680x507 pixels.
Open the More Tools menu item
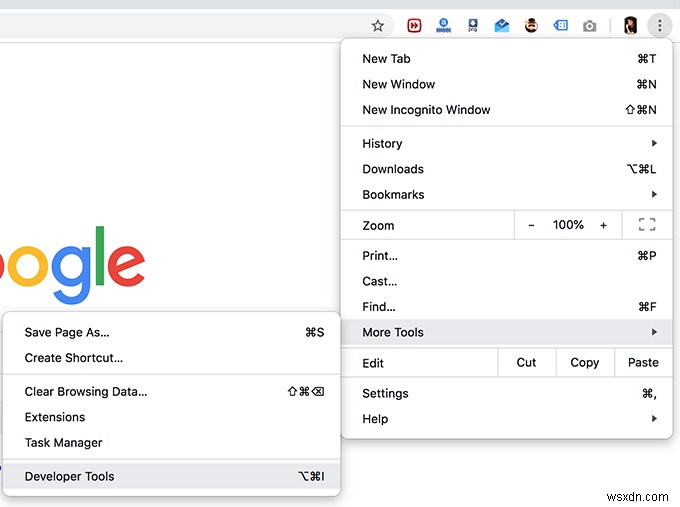[507, 332]
